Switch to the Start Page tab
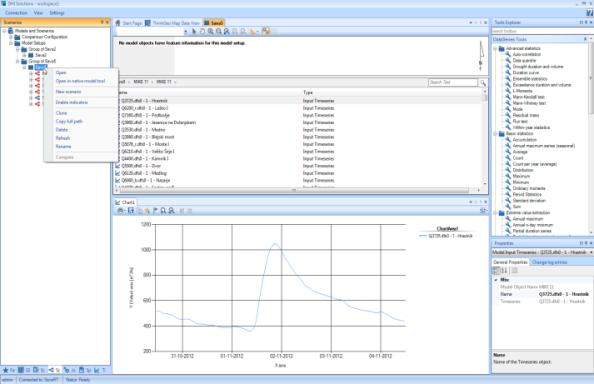Screen dimensions: 594x384 [x=129, y=23]
